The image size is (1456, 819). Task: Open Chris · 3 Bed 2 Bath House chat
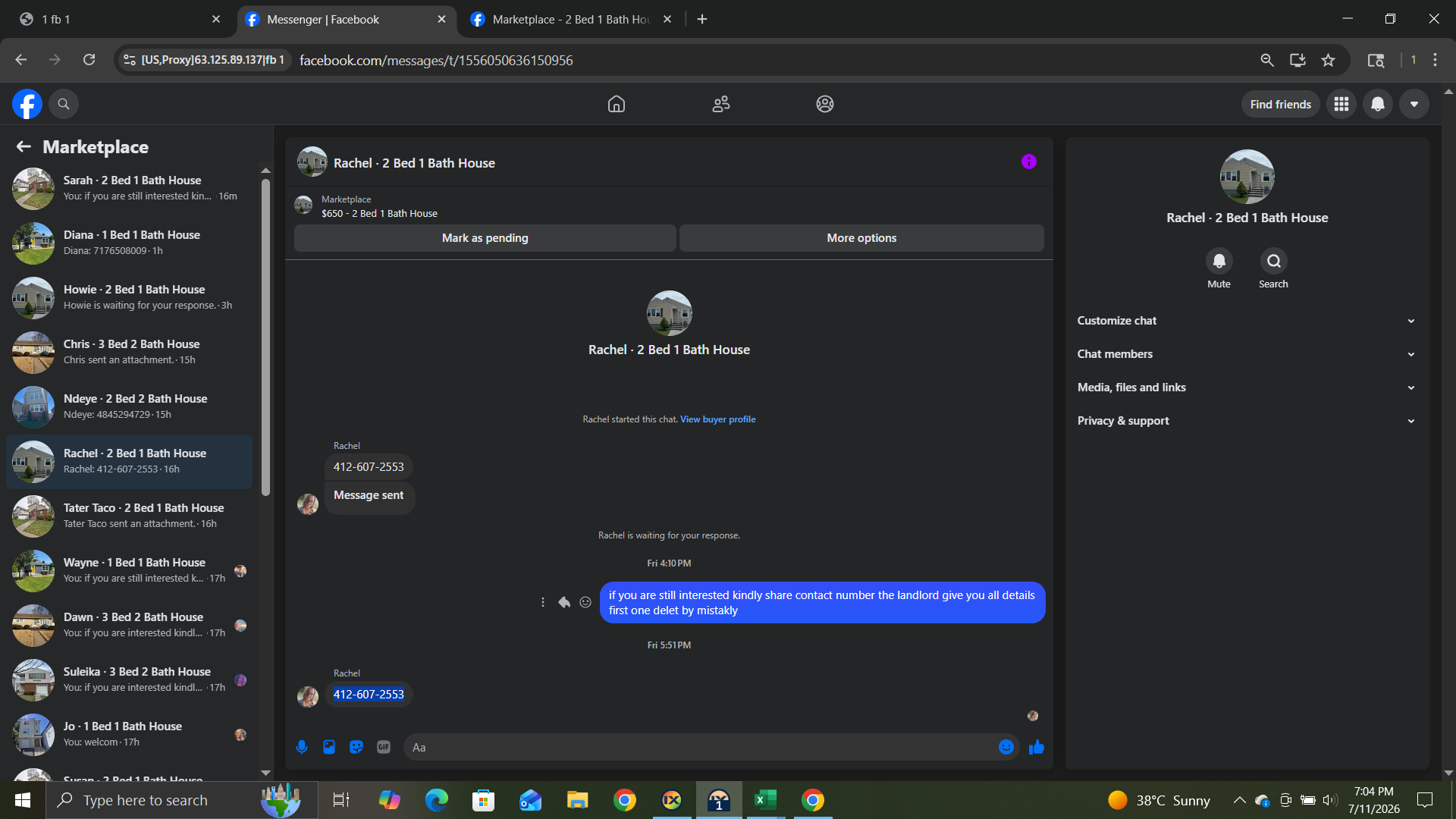129,352
